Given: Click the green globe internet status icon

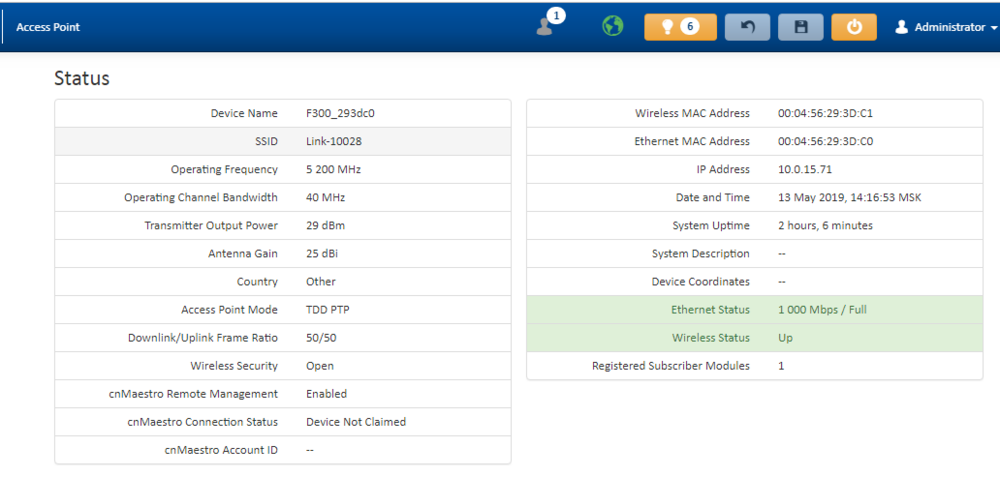Looking at the screenshot, I should pos(612,27).
